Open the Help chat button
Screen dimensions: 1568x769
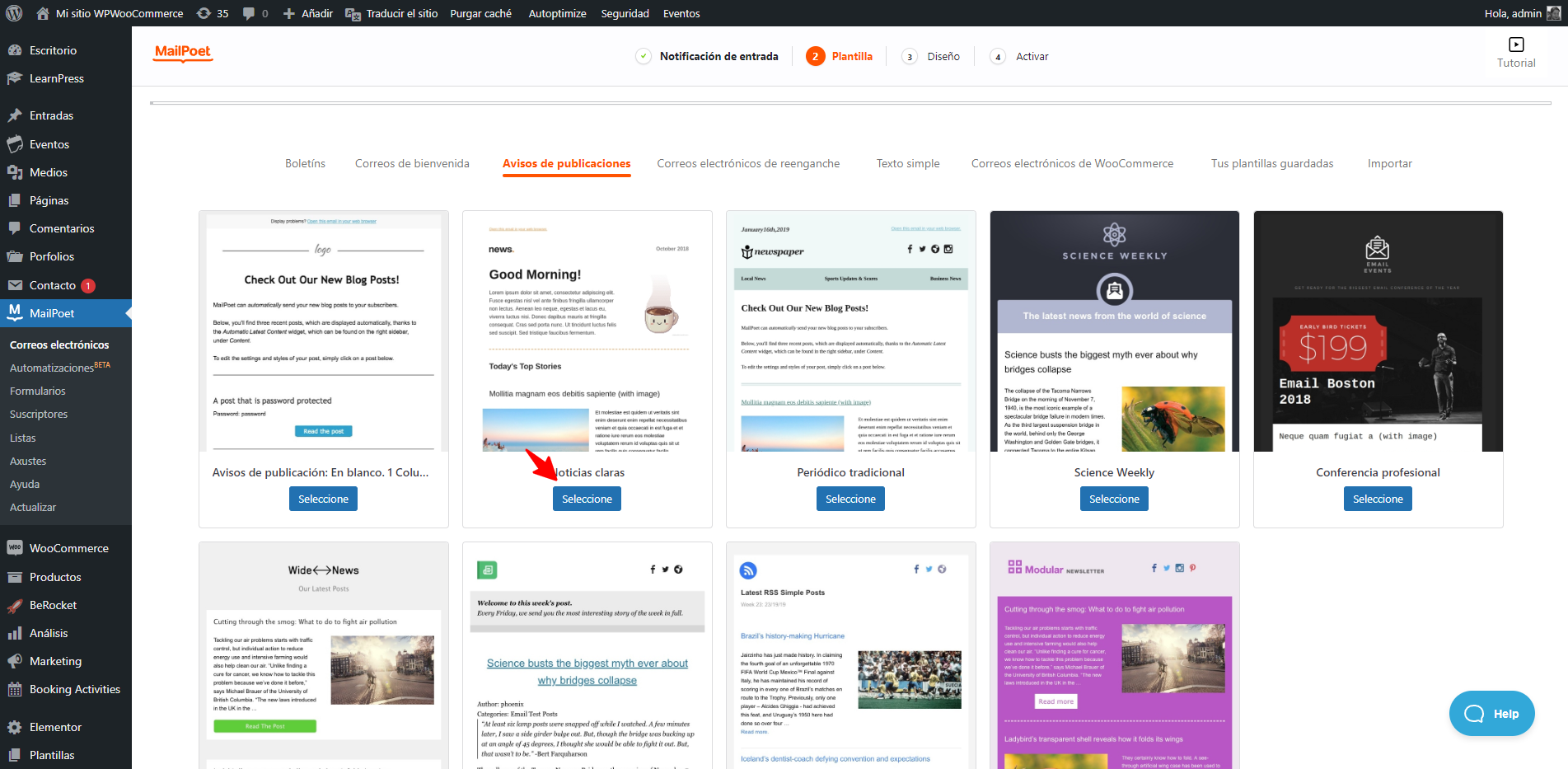(1491, 714)
